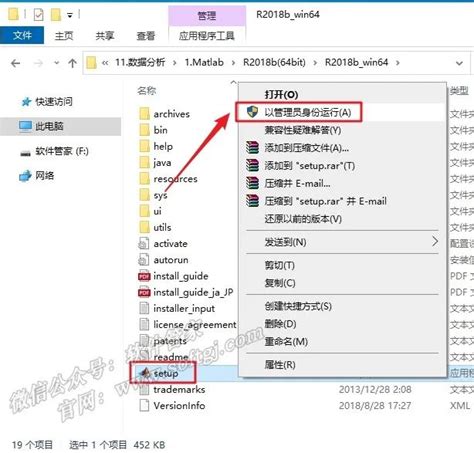The width and height of the screenshot is (474, 453).
Task: Select the java folder icon
Action: (144, 163)
